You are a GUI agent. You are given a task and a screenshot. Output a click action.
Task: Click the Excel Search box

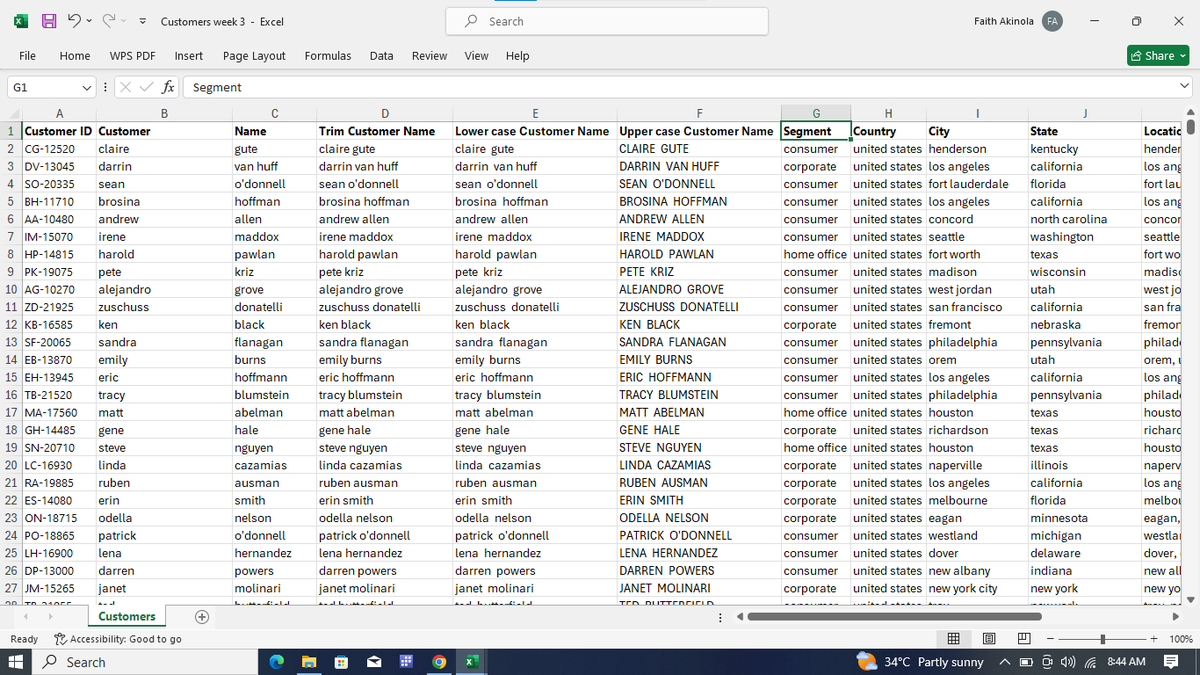pyautogui.click(x=608, y=21)
